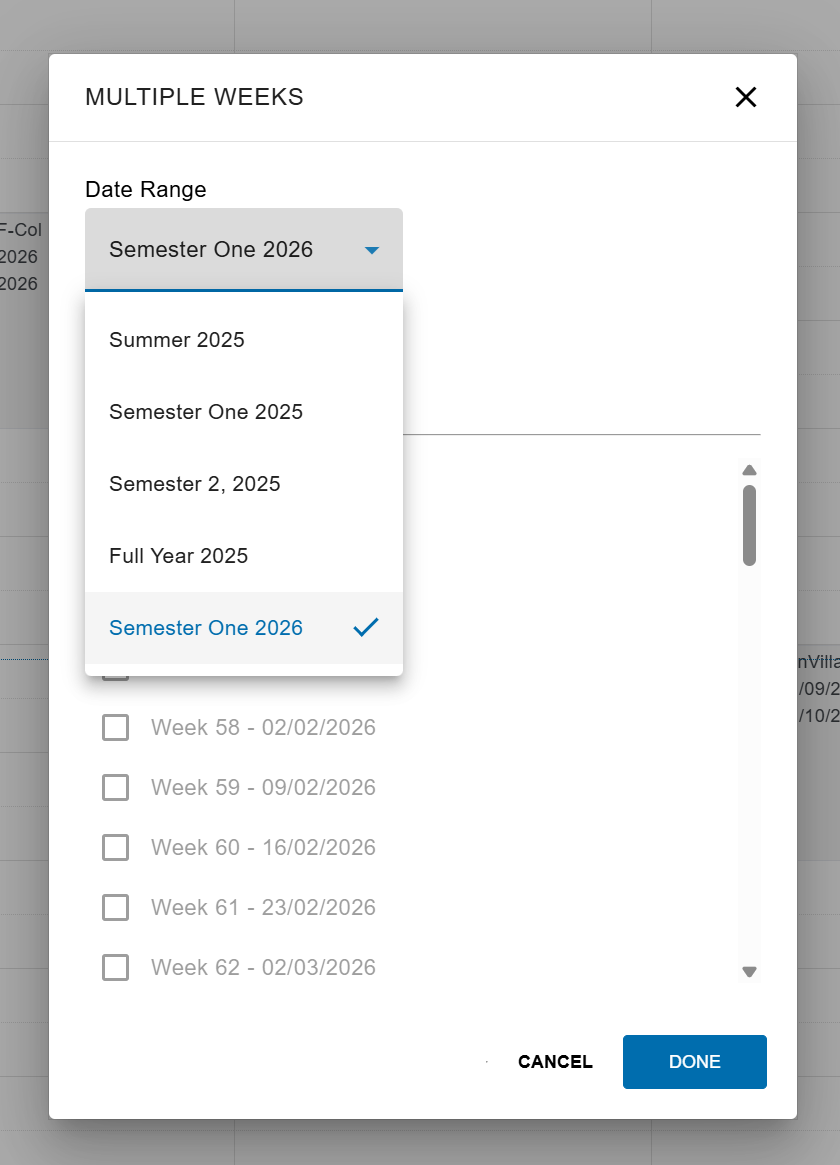Toggle Week 61 - 23/02/2026 checkbox
The height and width of the screenshot is (1165, 840).
[x=115, y=908]
